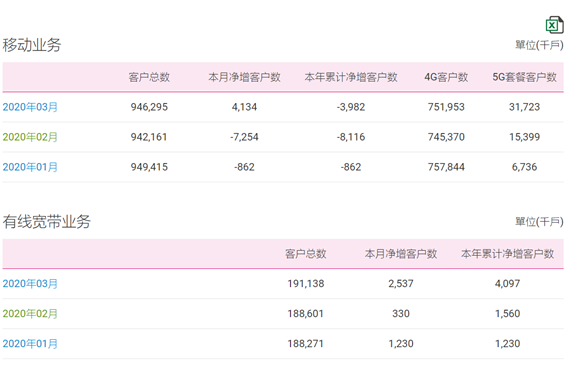Image resolution: width=584 pixels, height=365 pixels.
Task: Click 單位(千戶) label above 有线宽带业务 table
Action: [x=539, y=222]
